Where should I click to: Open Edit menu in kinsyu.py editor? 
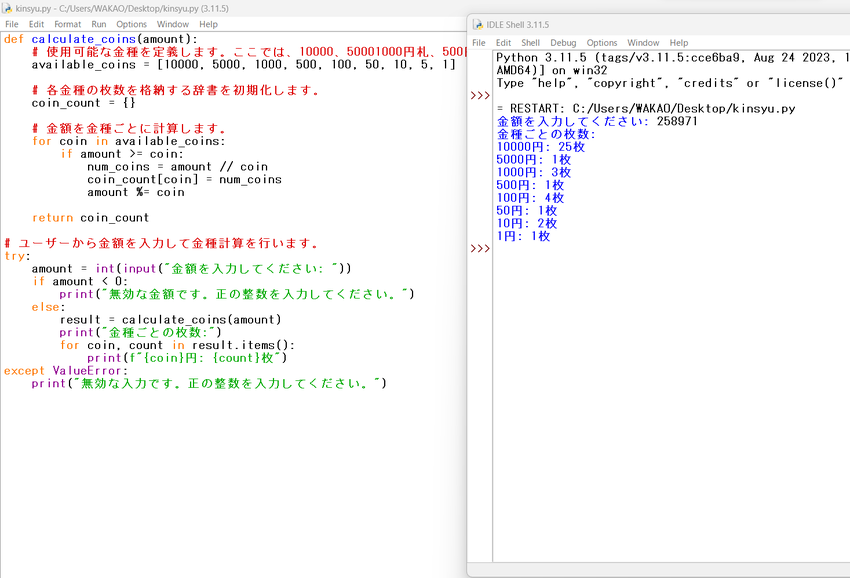click(x=36, y=24)
